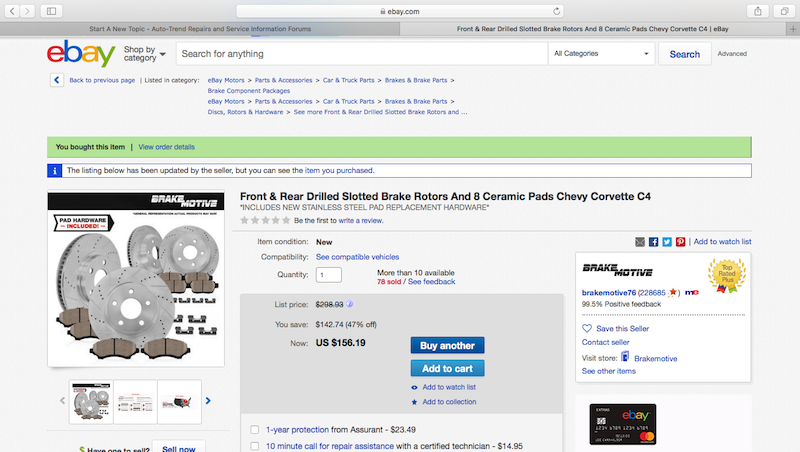Reload the page with refresh icon
Screen dimensions: 800x452
point(556,11)
